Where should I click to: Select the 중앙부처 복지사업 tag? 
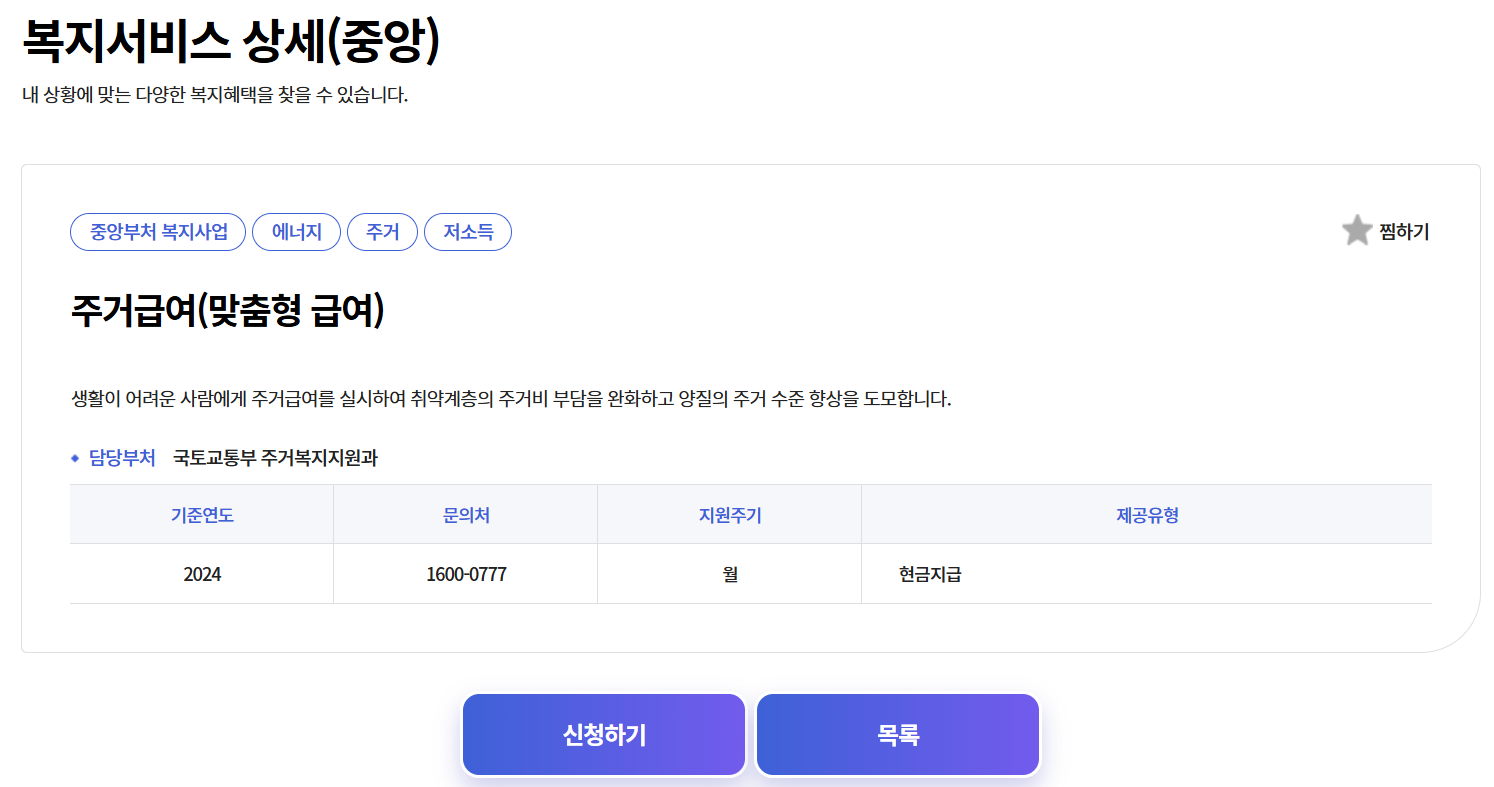pos(157,231)
